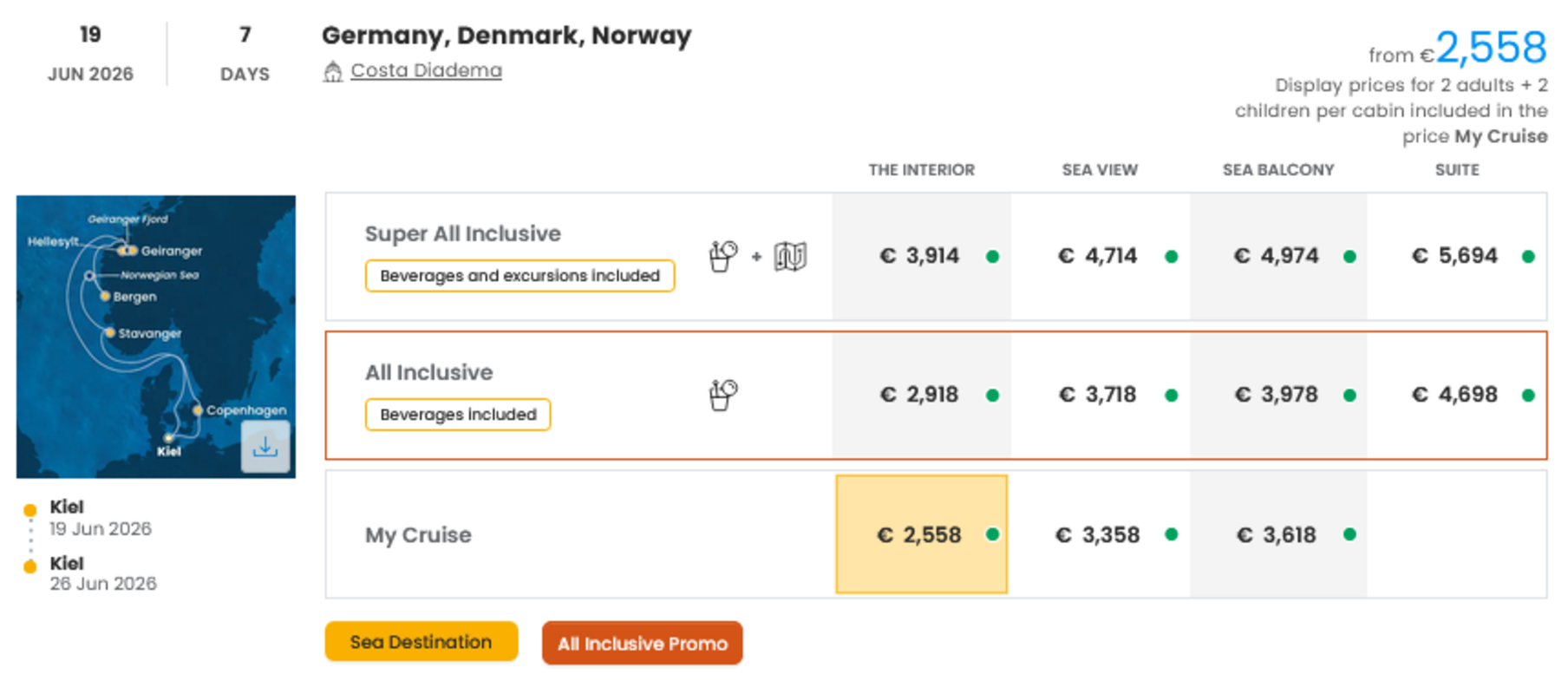Select My Cruise Interior price € 2,558

(920, 534)
